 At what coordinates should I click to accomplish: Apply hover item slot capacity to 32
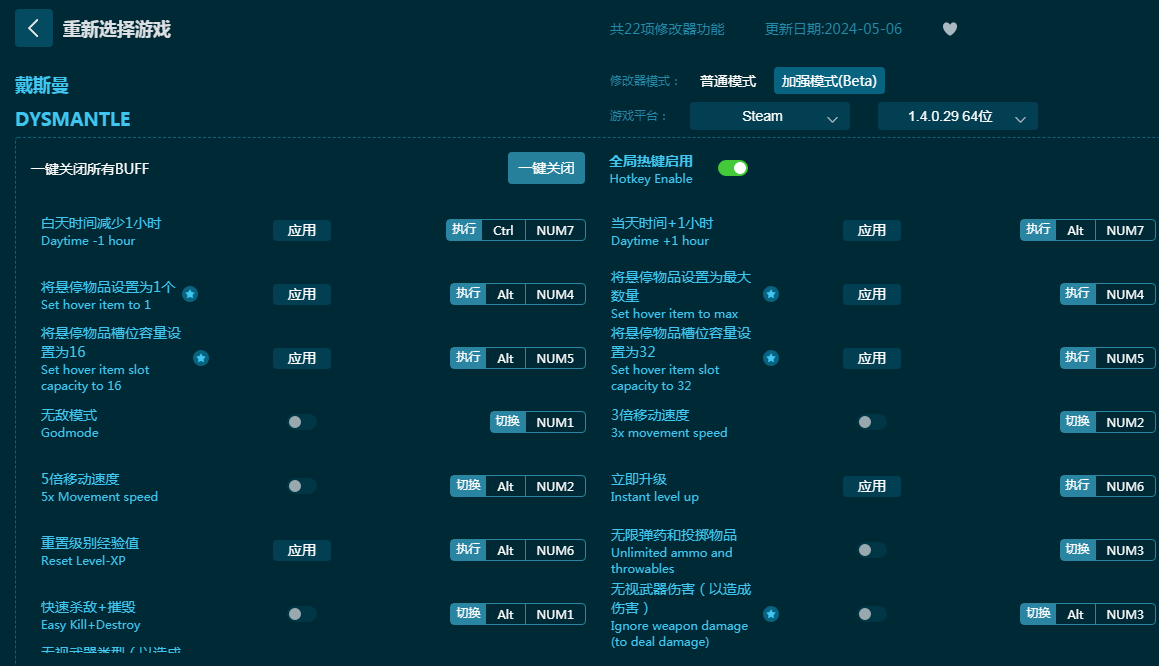pos(871,359)
